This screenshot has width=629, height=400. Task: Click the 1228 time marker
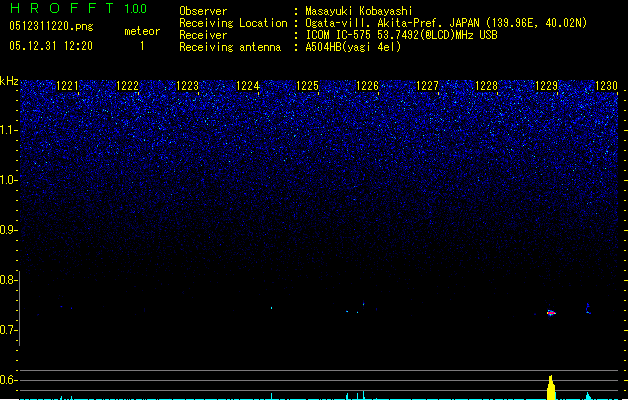coord(487,86)
